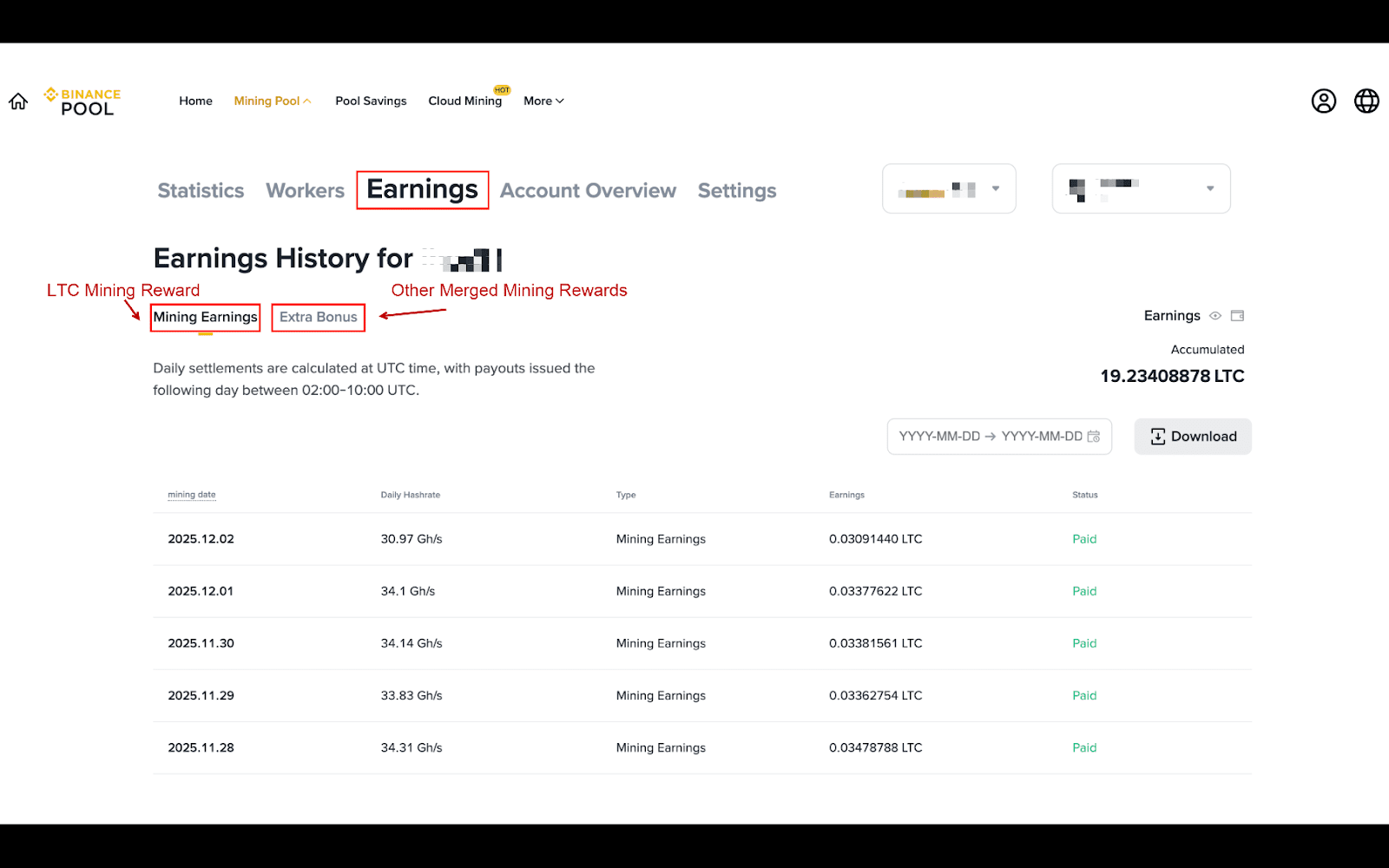Click the 34.14 Gh/s hashrate value

point(411,643)
